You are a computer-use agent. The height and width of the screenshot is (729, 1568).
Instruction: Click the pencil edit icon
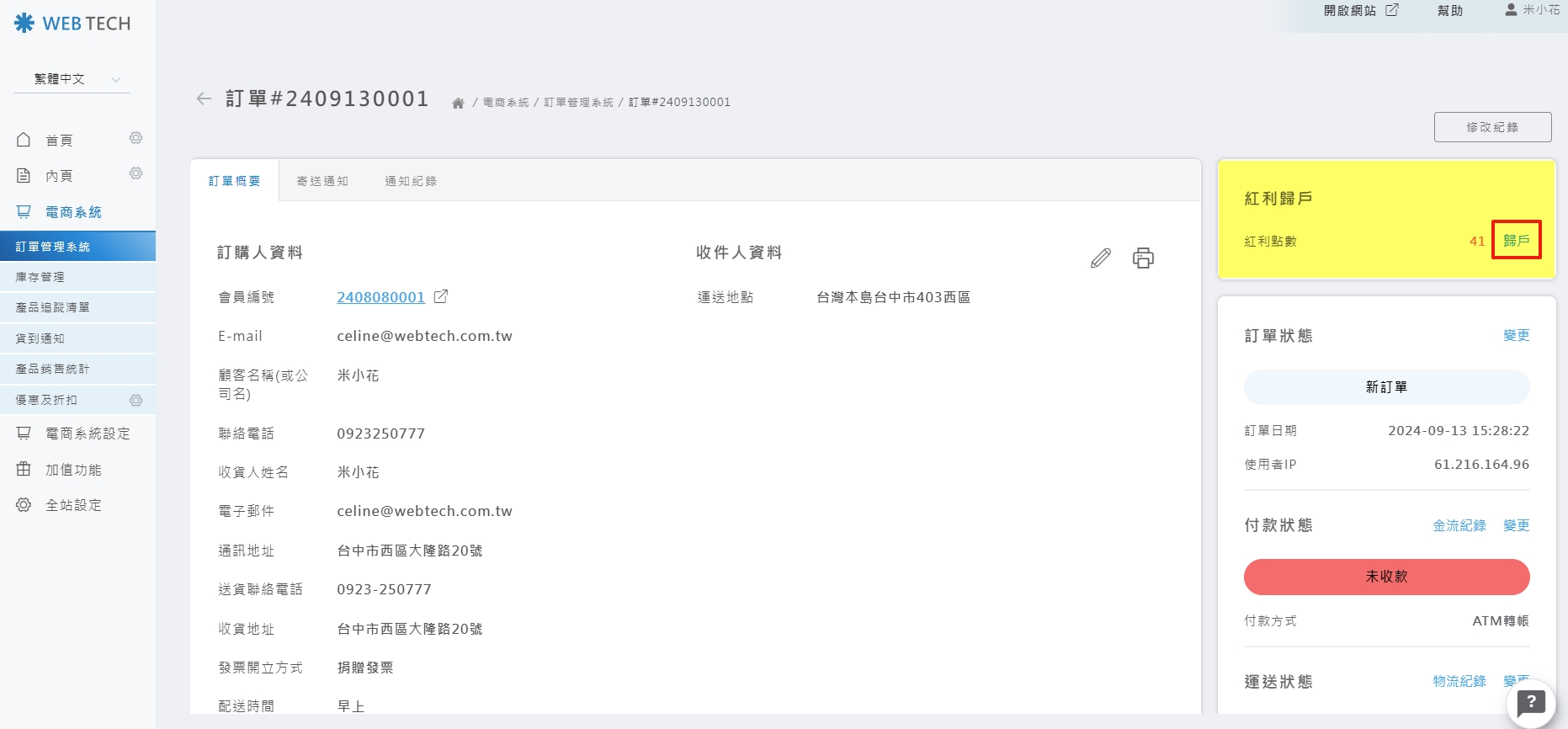click(1100, 258)
